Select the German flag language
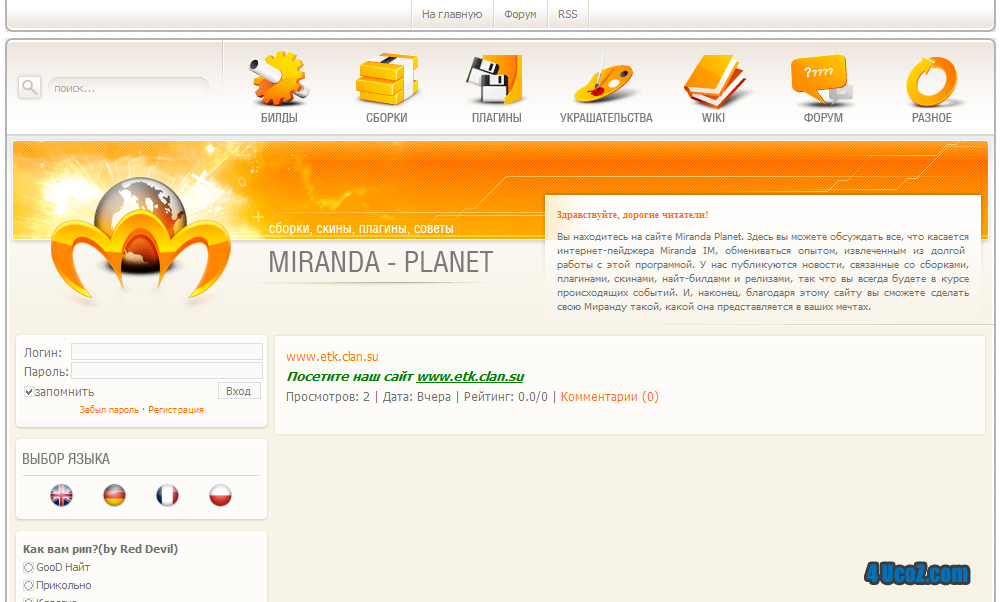 pyautogui.click(x=114, y=495)
